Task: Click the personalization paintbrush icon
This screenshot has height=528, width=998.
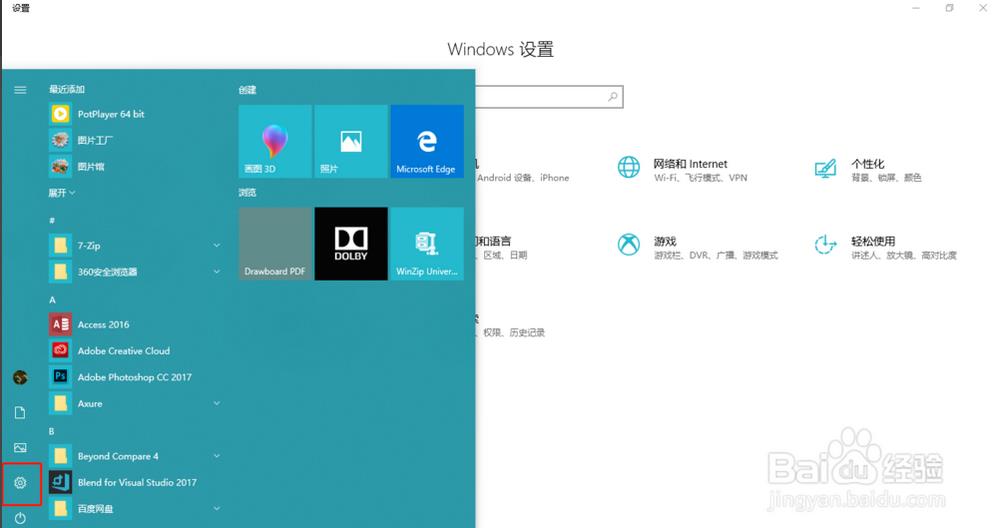Action: tap(825, 169)
